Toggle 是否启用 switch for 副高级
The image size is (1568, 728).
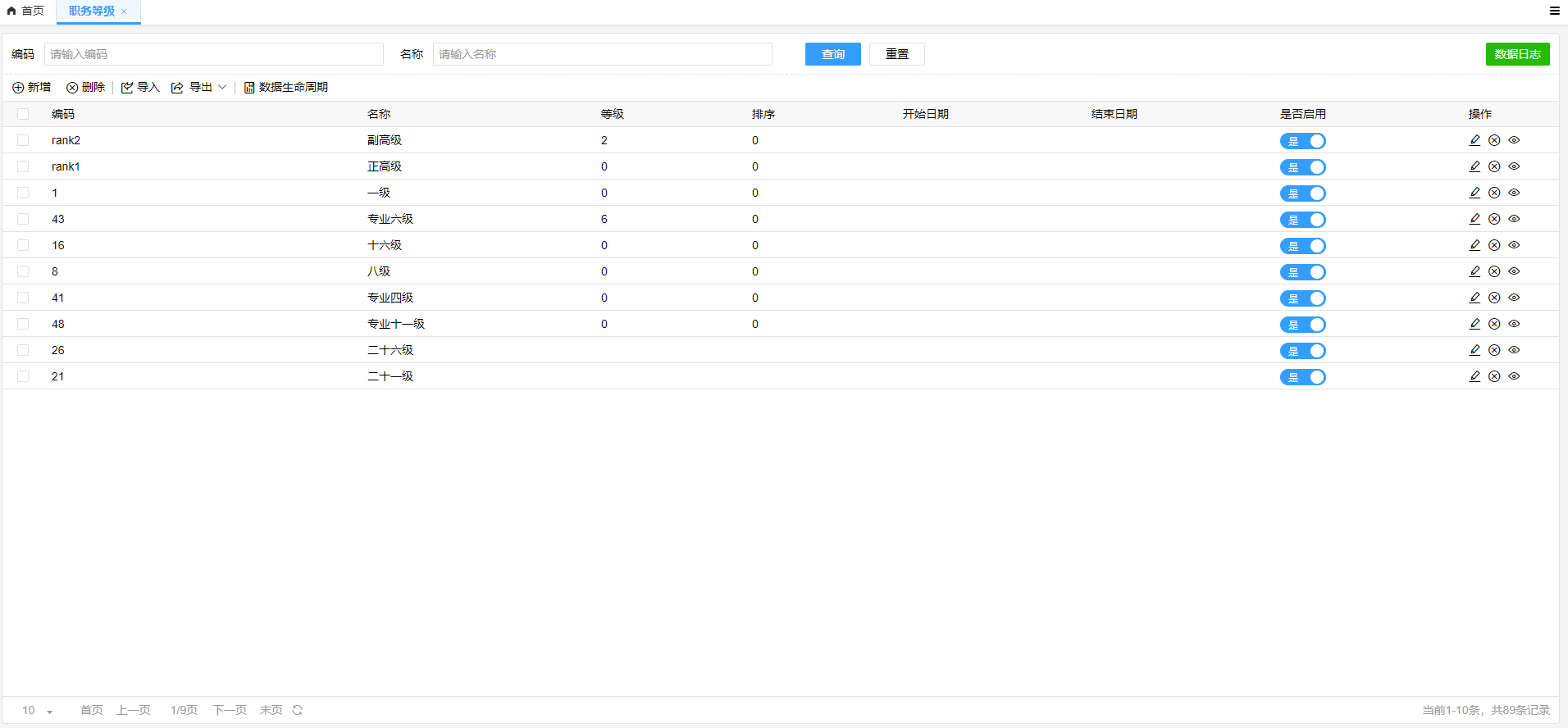tap(1302, 141)
